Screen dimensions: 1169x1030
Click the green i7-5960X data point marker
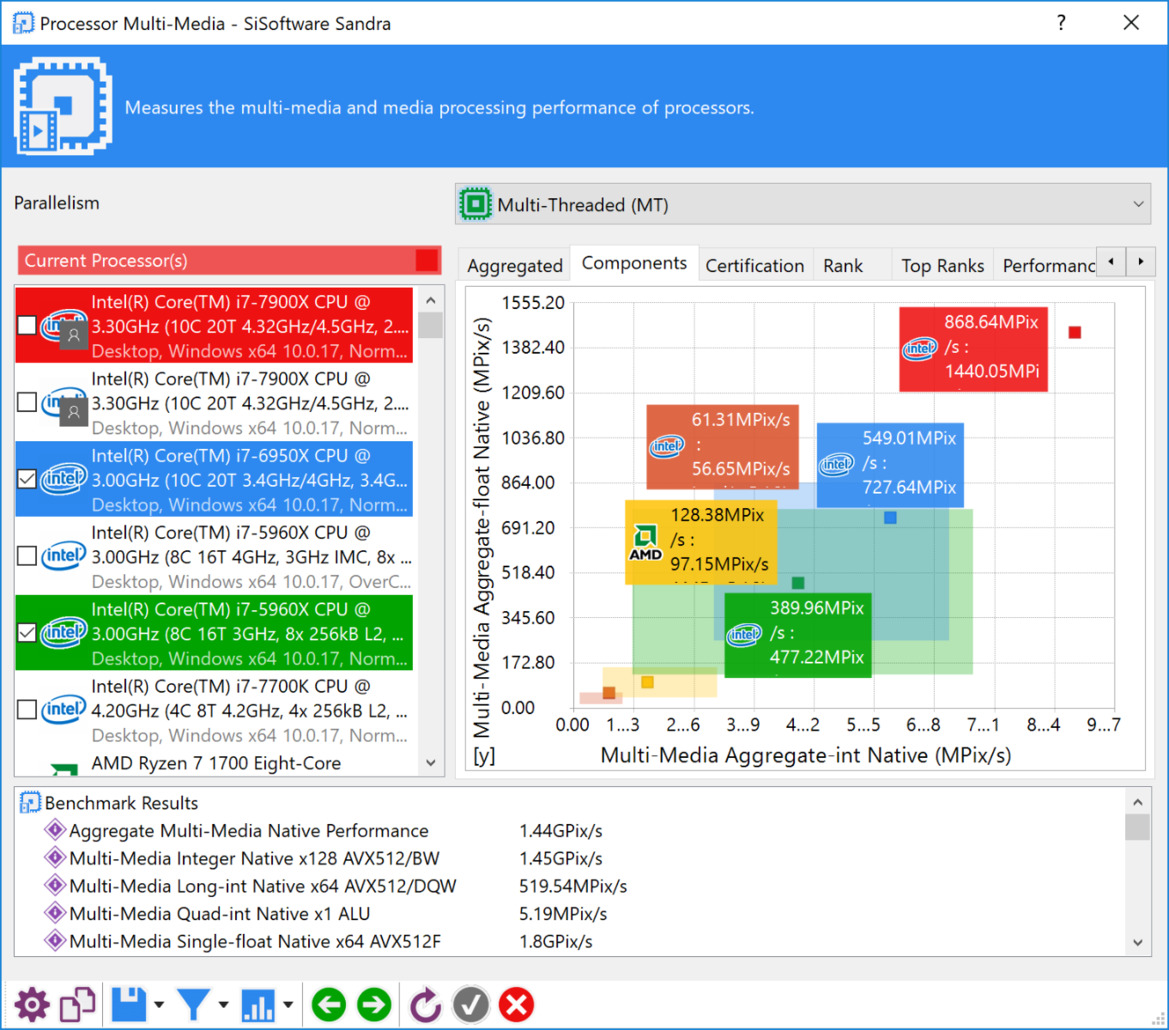coord(798,583)
